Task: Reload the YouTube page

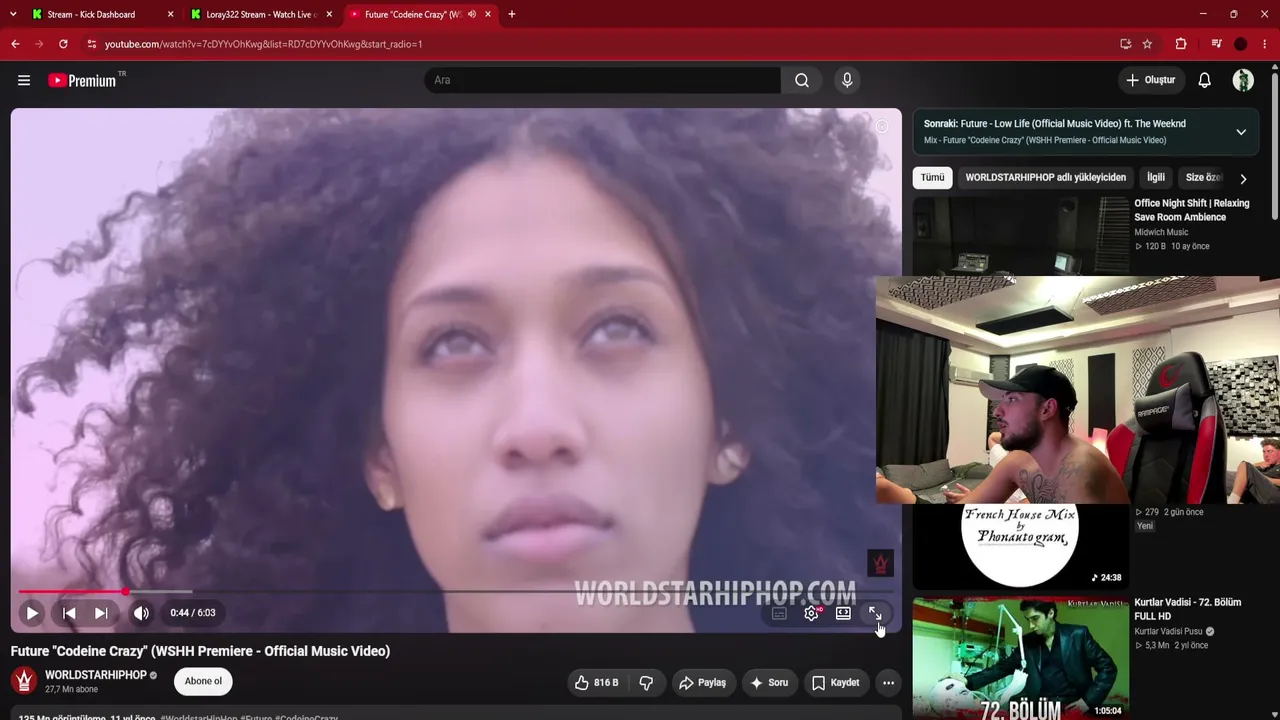Action: pos(63,44)
